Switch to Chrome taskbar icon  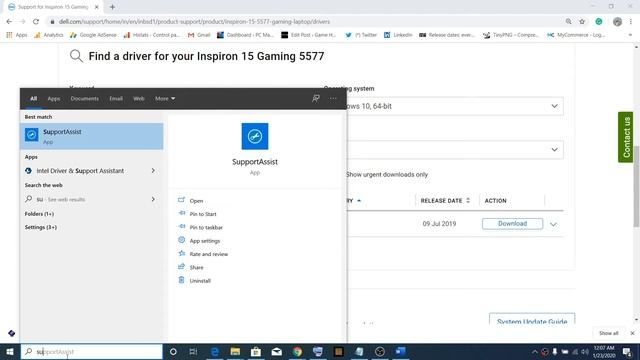(x=298, y=351)
